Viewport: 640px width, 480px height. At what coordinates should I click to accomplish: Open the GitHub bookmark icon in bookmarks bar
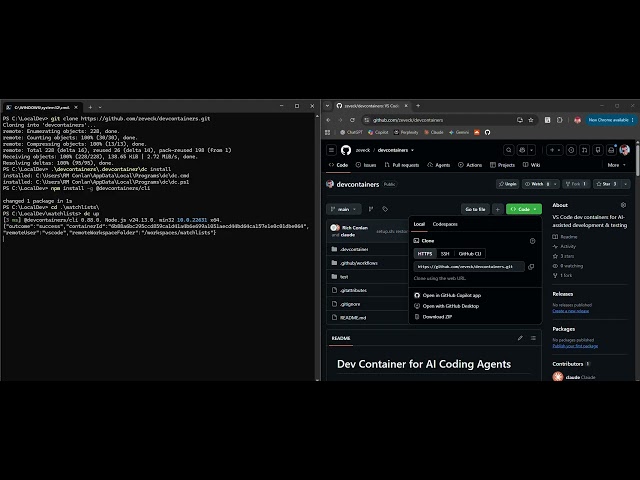(487, 132)
